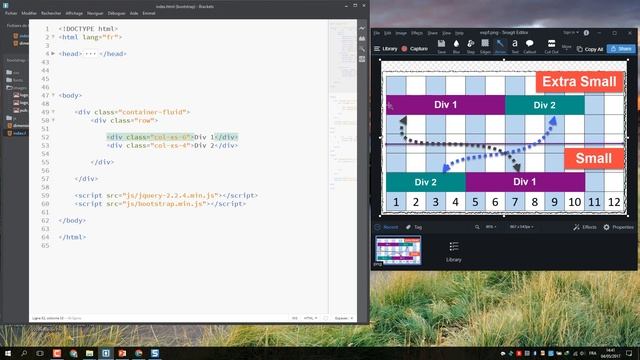Click the blue Share button in Snagit
Image resolution: width=640 pixels, height=360 pixels.
tap(621, 49)
